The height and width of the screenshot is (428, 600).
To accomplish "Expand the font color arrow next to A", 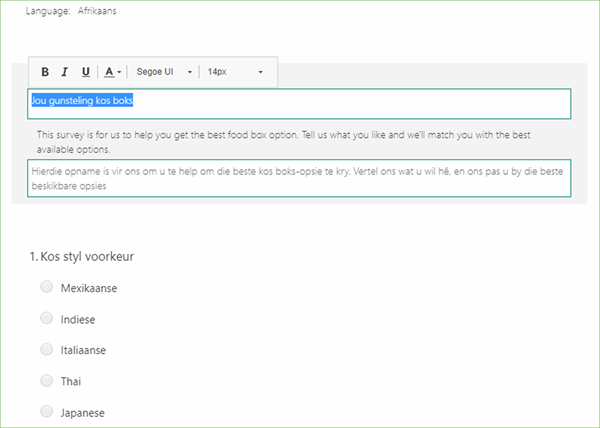I will pyautogui.click(x=120, y=72).
